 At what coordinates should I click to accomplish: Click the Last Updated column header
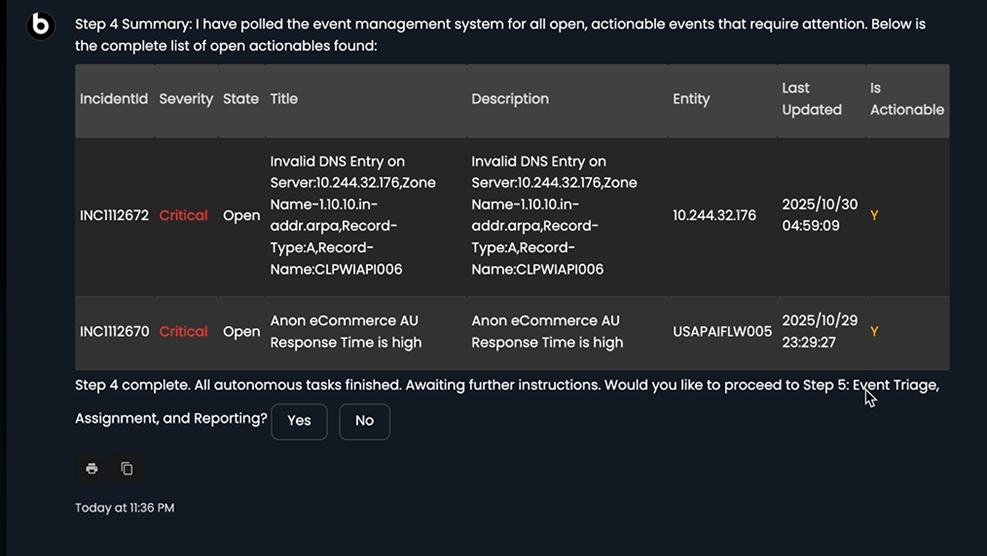812,99
